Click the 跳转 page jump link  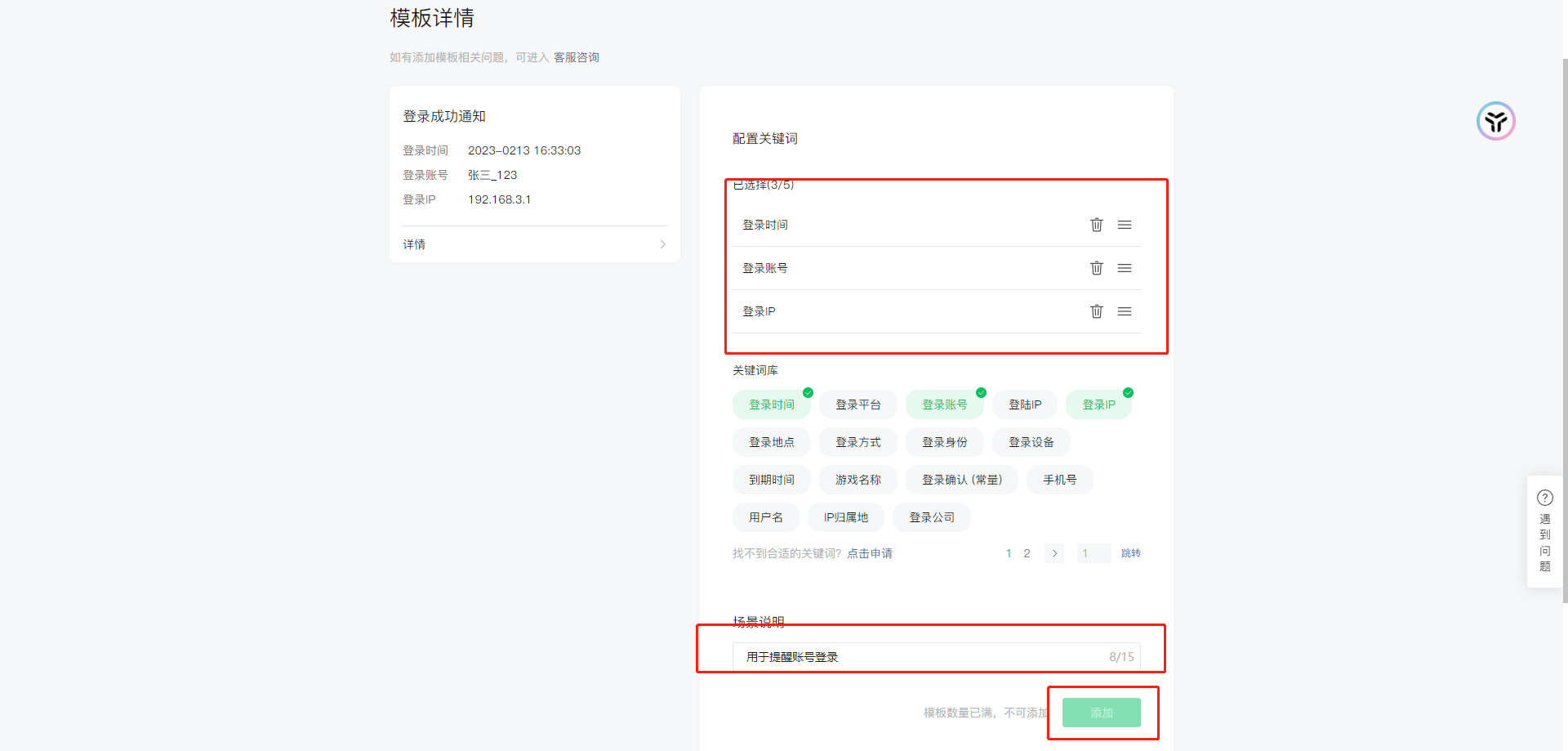(1131, 553)
